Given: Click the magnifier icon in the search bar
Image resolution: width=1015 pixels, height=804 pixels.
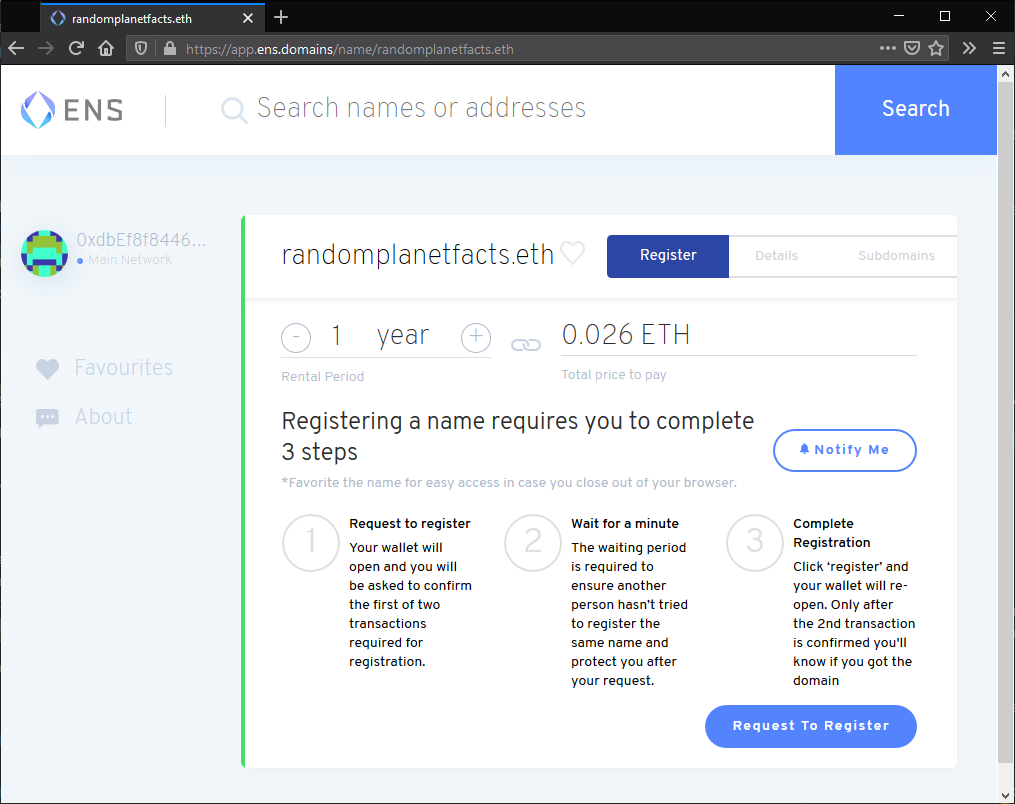Looking at the screenshot, I should [233, 110].
